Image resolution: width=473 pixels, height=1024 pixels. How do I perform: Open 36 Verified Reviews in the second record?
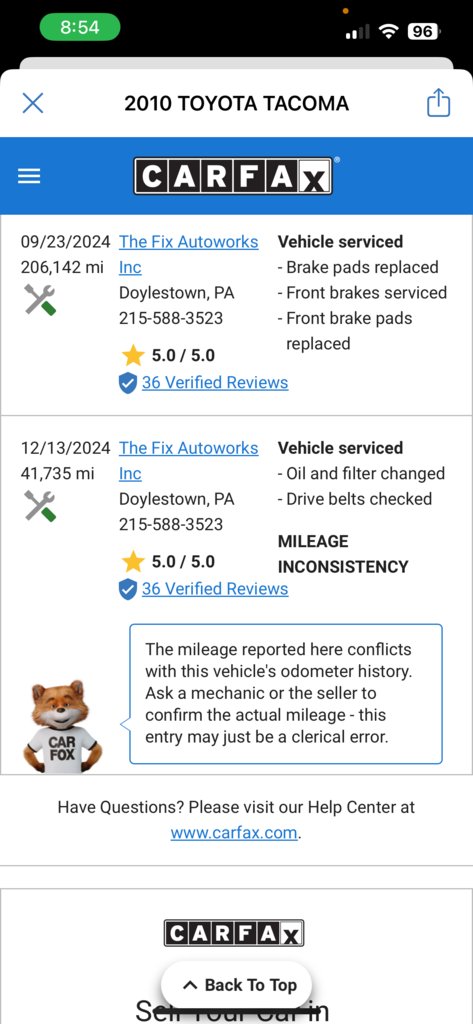tap(215, 589)
